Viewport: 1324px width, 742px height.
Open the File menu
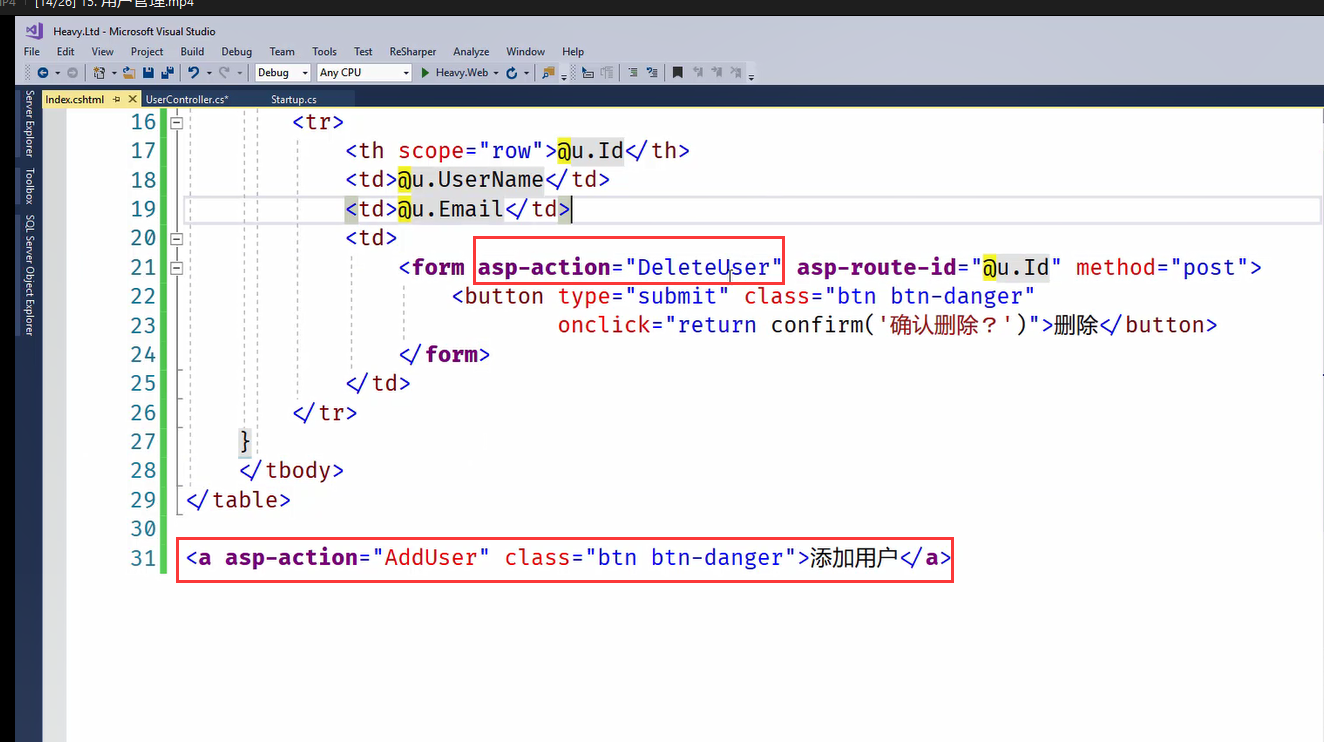(x=32, y=52)
